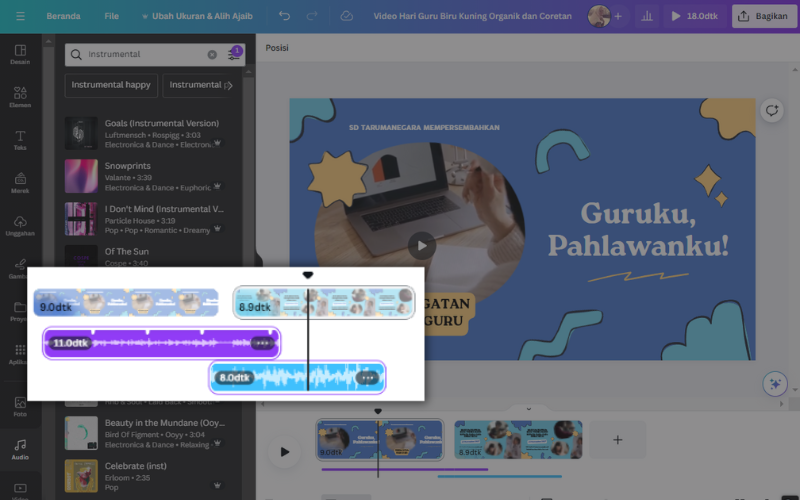This screenshot has height=500, width=800.
Task: Open the comment icon beside canvas
Action: (771, 110)
